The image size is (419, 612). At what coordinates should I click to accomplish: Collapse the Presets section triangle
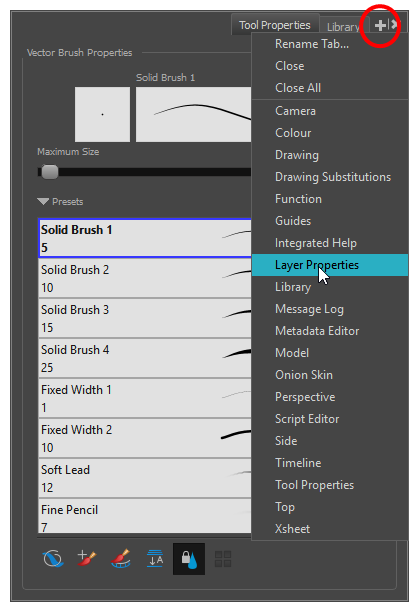tap(43, 201)
